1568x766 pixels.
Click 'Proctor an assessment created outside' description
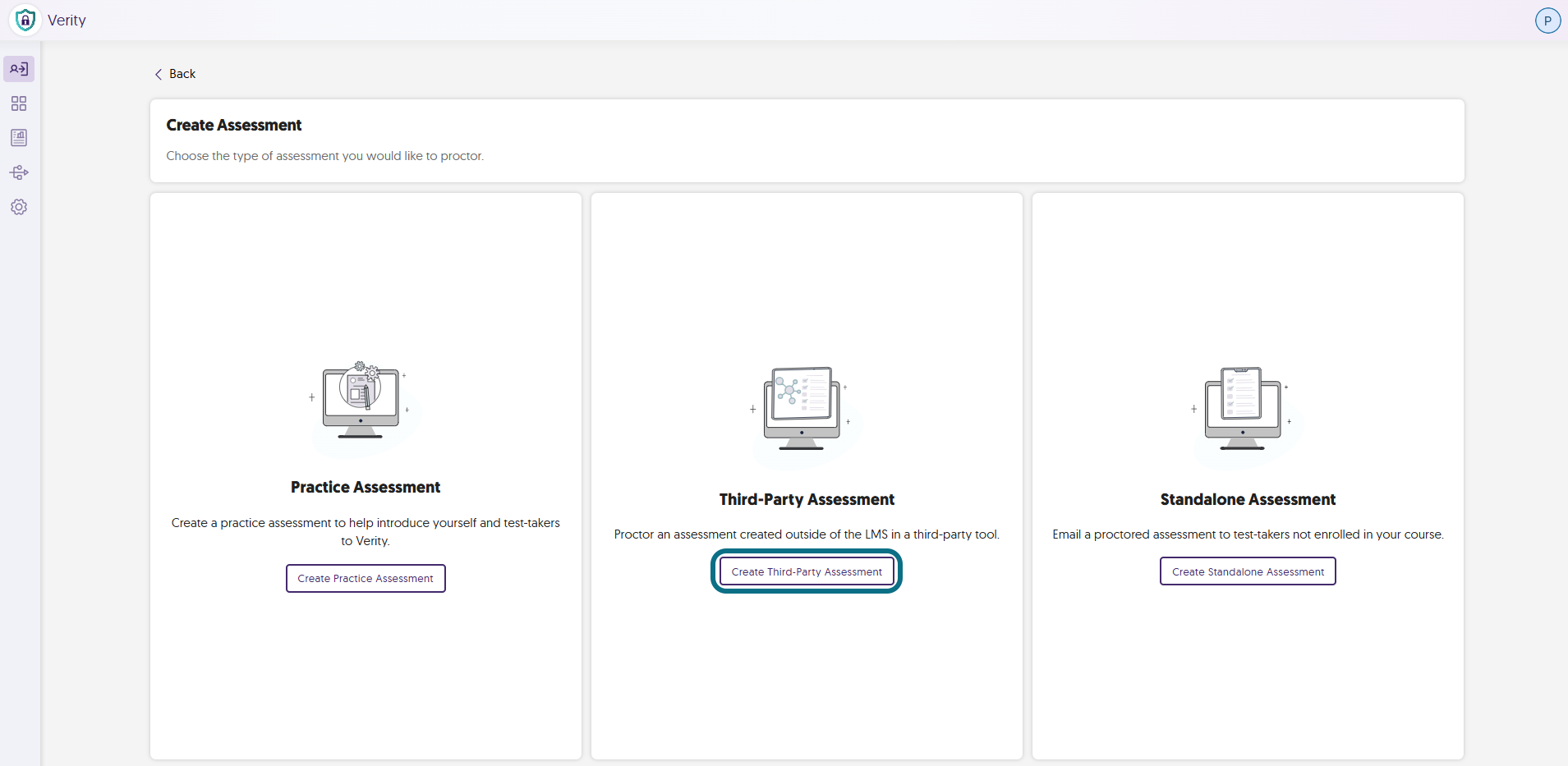(x=807, y=534)
